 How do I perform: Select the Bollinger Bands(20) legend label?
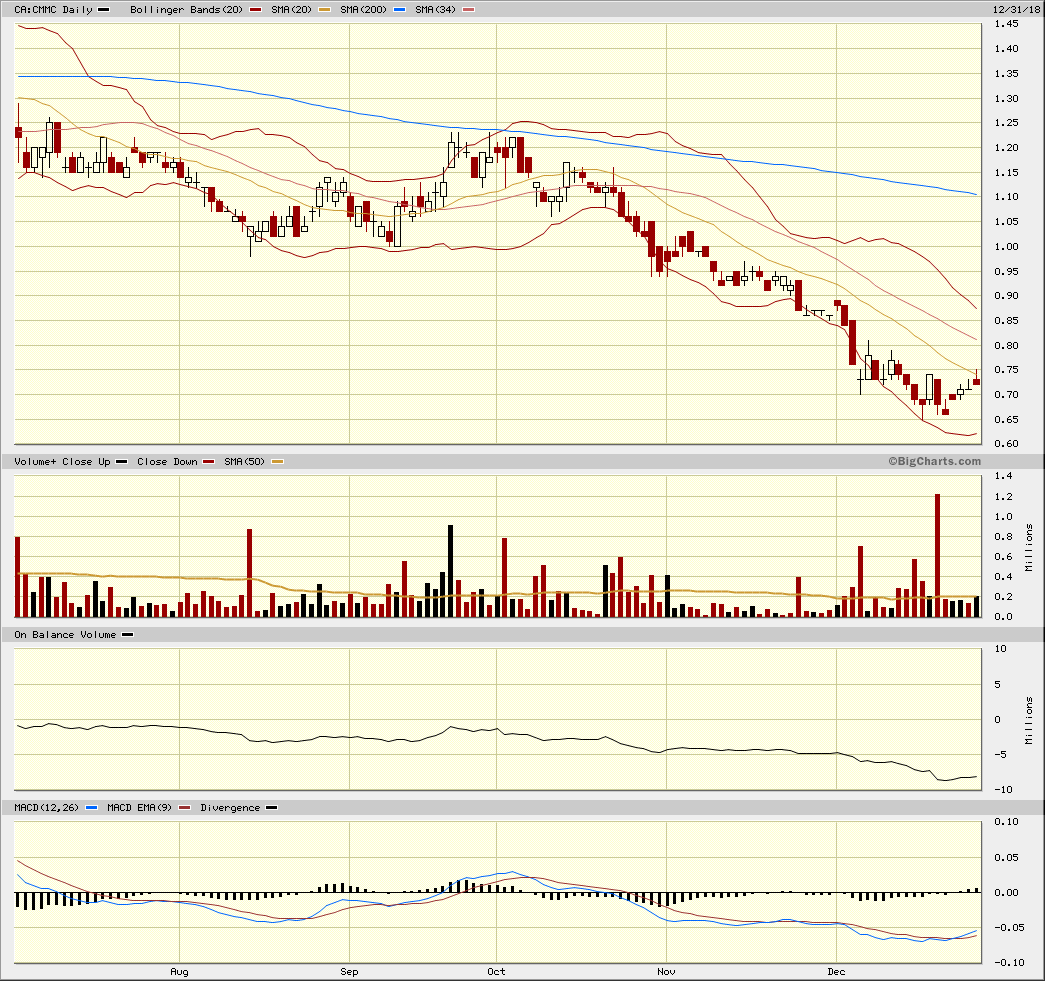click(x=187, y=10)
